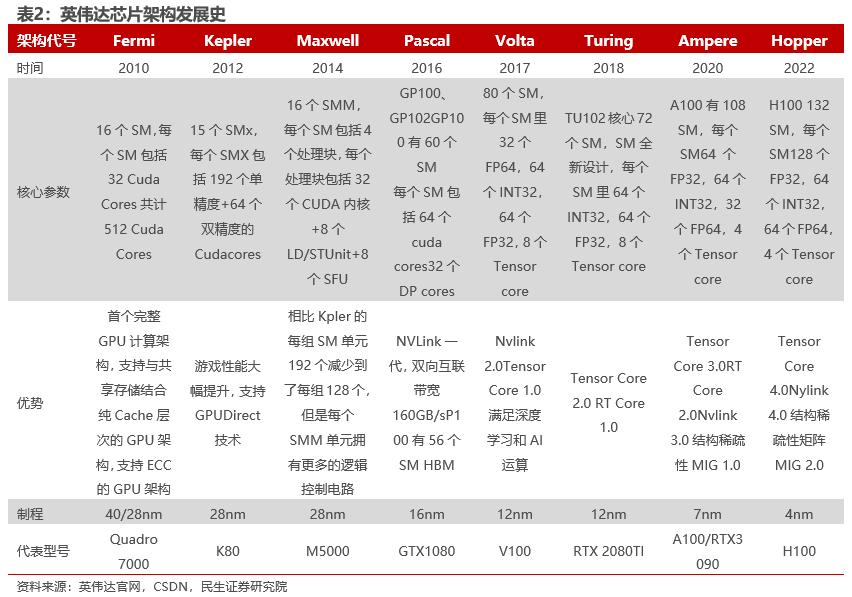The height and width of the screenshot is (597, 852).
Task: Click the Maxwell 28nm process cell
Action: click(x=328, y=514)
